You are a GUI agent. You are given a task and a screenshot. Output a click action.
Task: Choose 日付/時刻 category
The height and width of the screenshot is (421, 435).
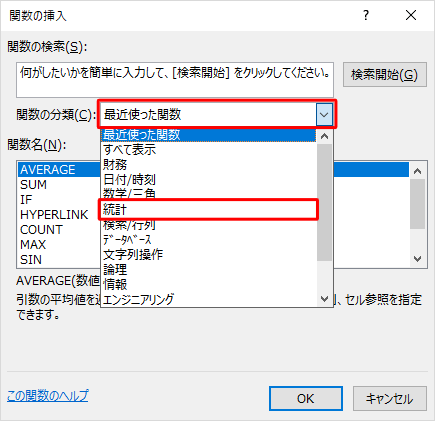209,180
